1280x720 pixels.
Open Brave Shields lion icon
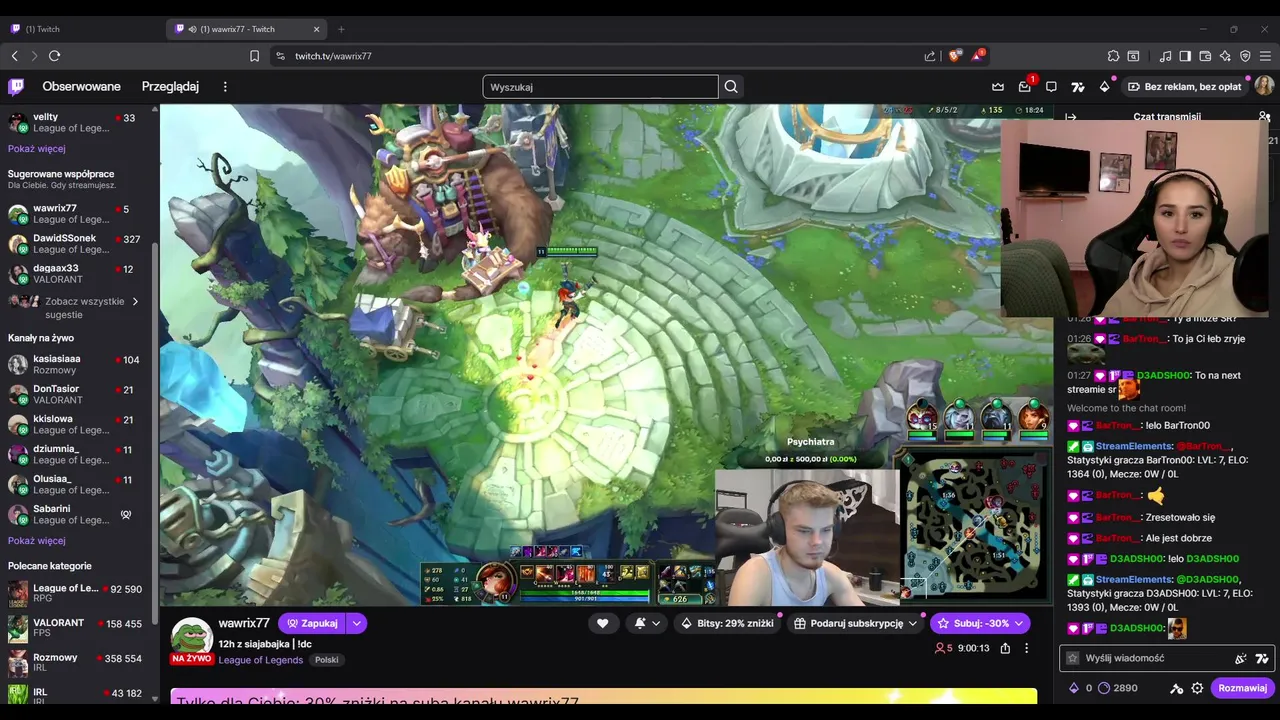[953, 56]
